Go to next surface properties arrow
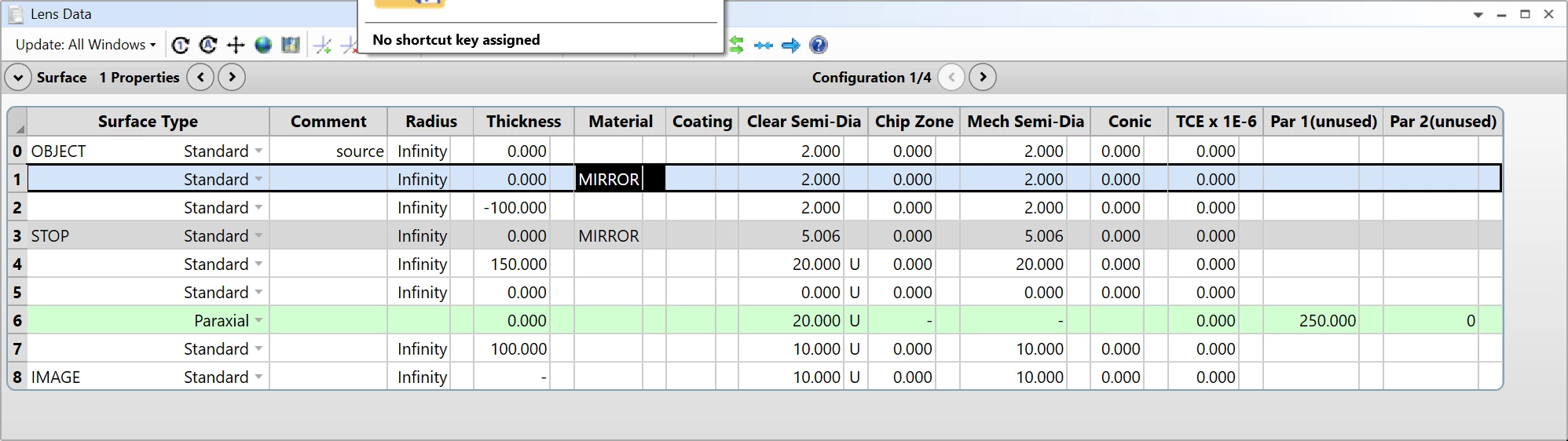1568x441 pixels. point(232,77)
